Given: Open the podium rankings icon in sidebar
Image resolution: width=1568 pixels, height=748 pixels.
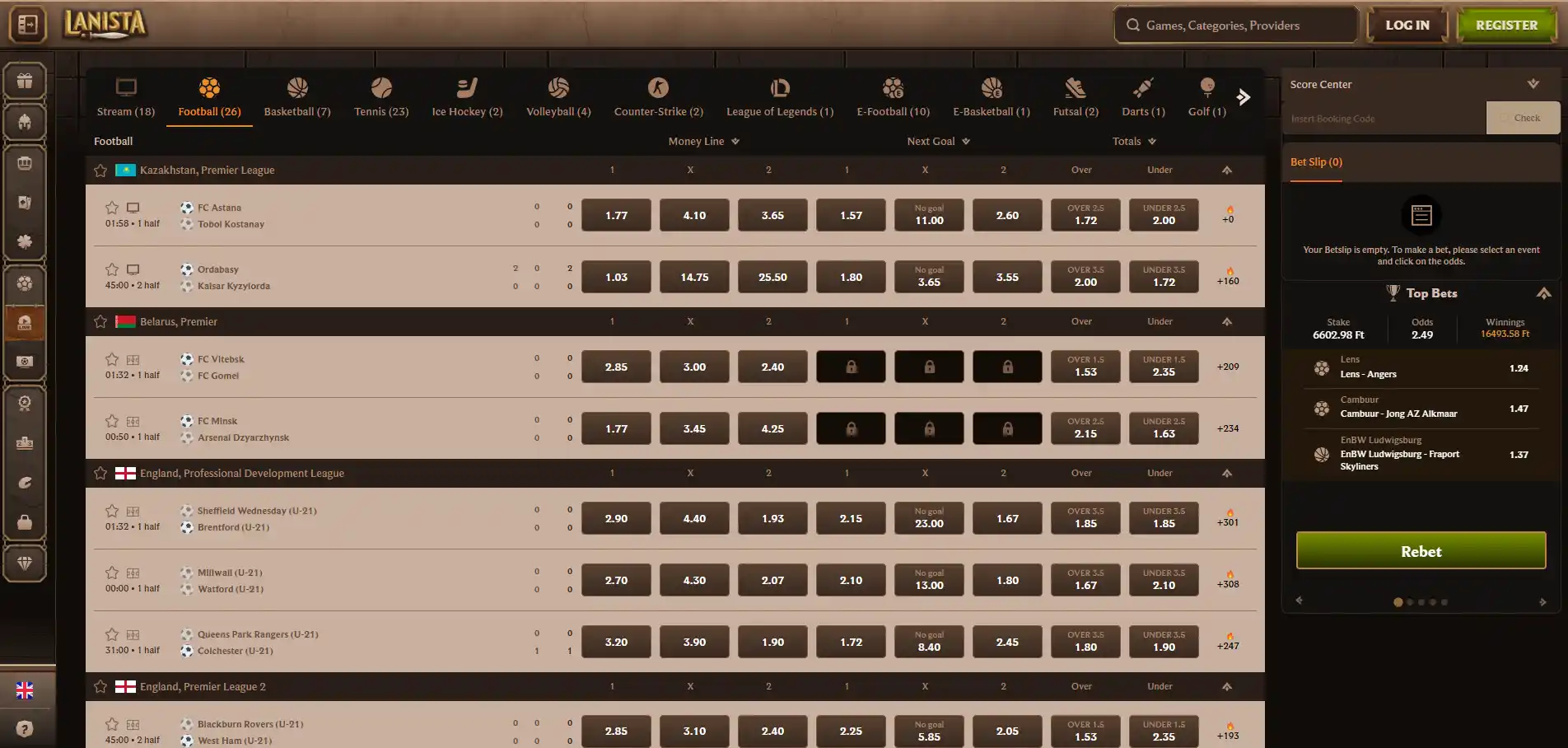Looking at the screenshot, I should [x=25, y=443].
